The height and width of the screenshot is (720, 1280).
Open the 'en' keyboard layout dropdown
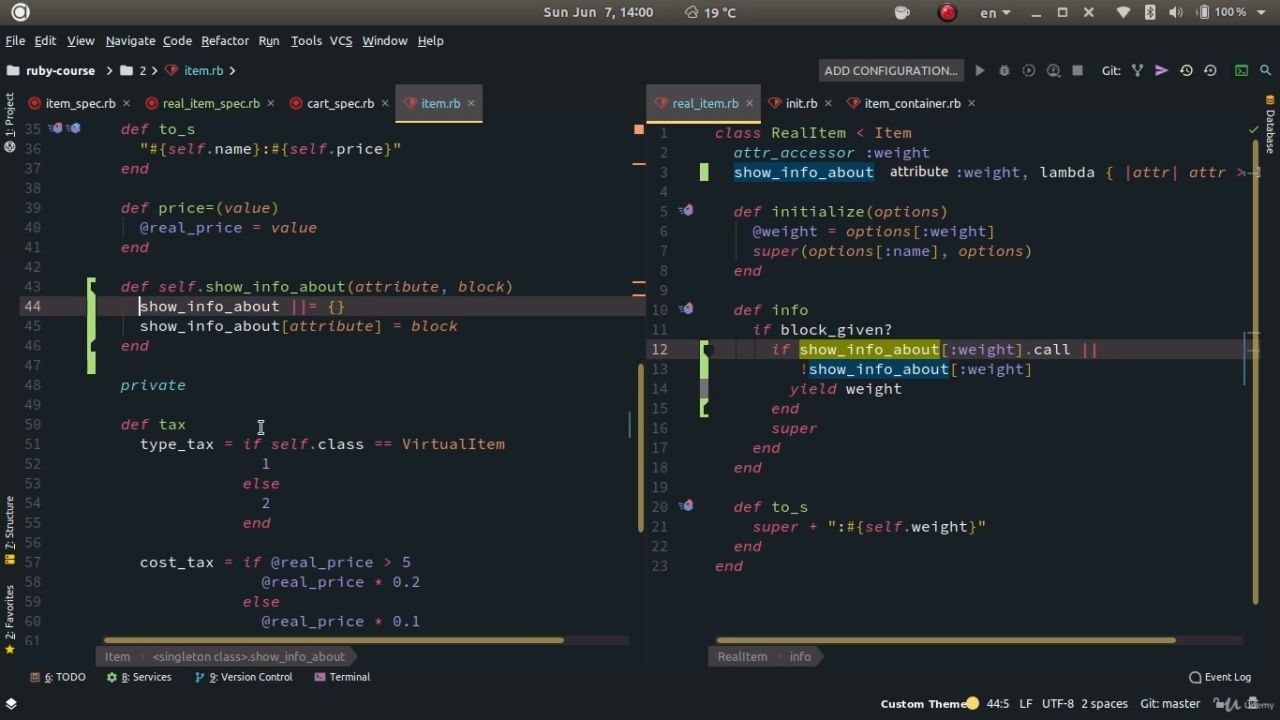[x=994, y=13]
